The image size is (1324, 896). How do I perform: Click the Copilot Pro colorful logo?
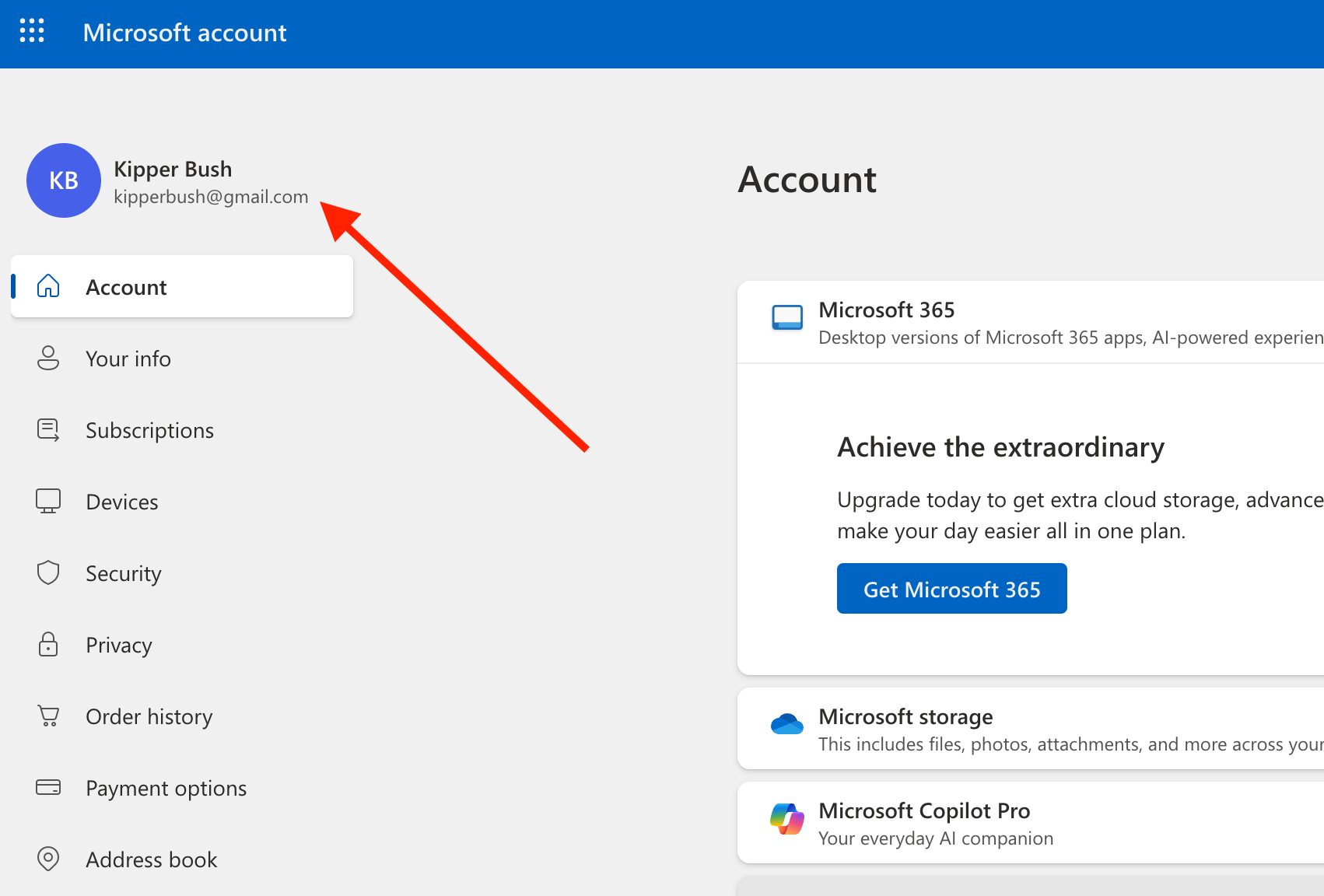(787, 819)
